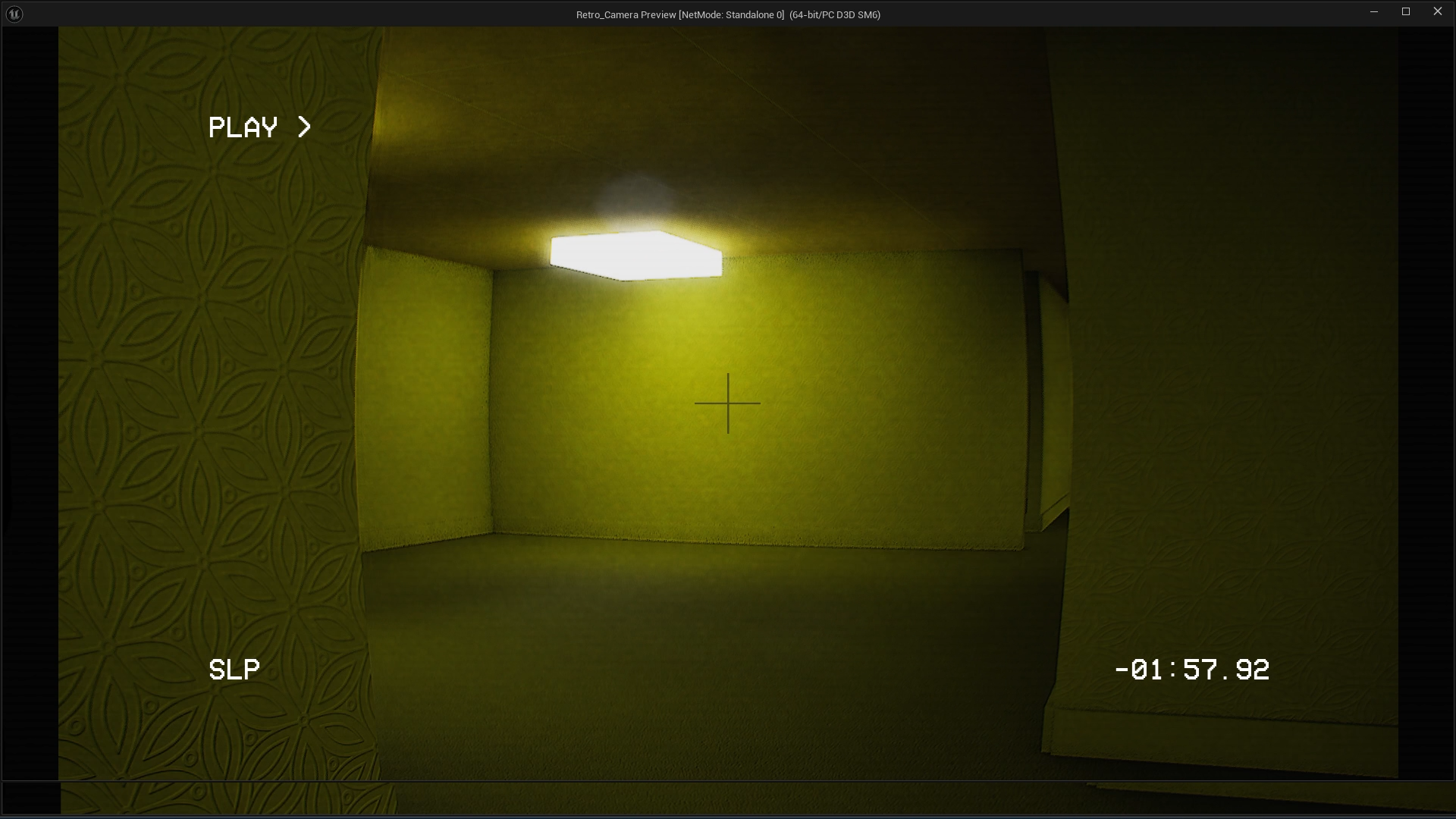Viewport: 1456px width, 819px height.
Task: Minimize the Retro_Camera Preview window
Action: [1373, 12]
